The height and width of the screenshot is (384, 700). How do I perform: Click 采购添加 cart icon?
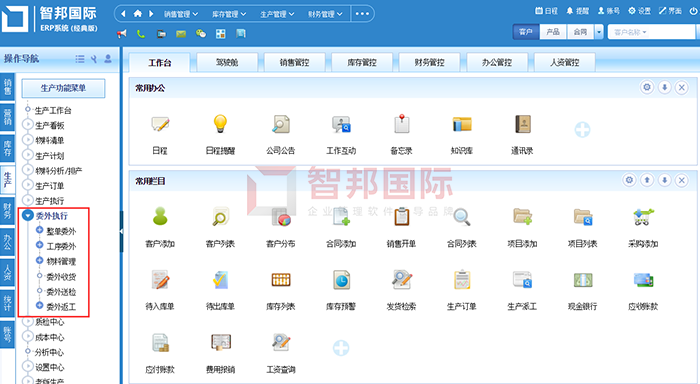[x=643, y=217]
